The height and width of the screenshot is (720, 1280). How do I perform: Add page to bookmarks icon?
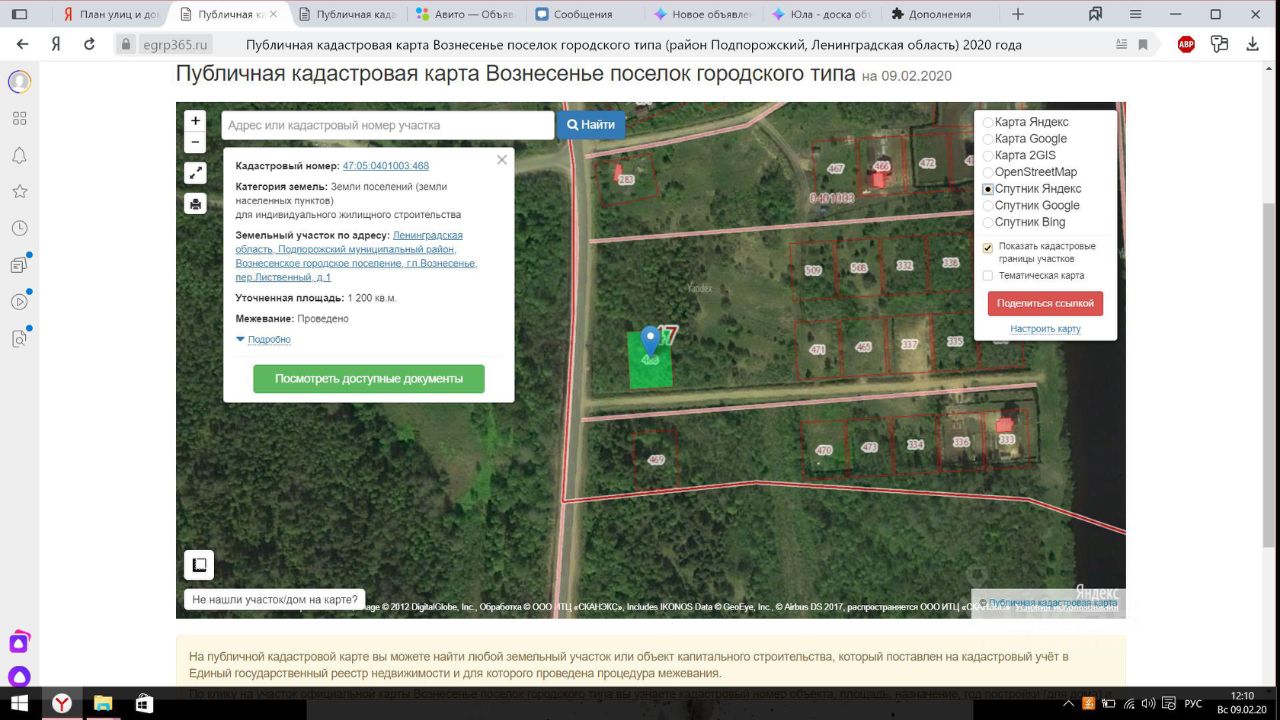[1144, 44]
